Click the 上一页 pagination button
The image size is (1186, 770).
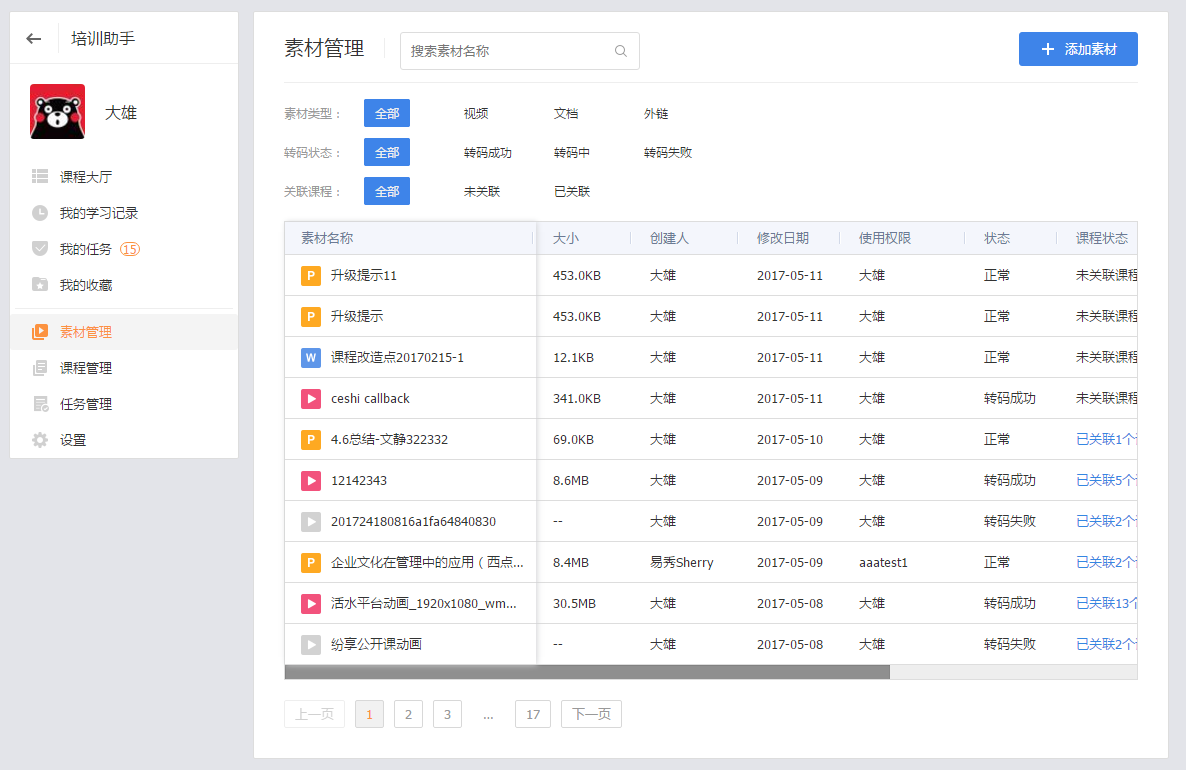(315, 714)
